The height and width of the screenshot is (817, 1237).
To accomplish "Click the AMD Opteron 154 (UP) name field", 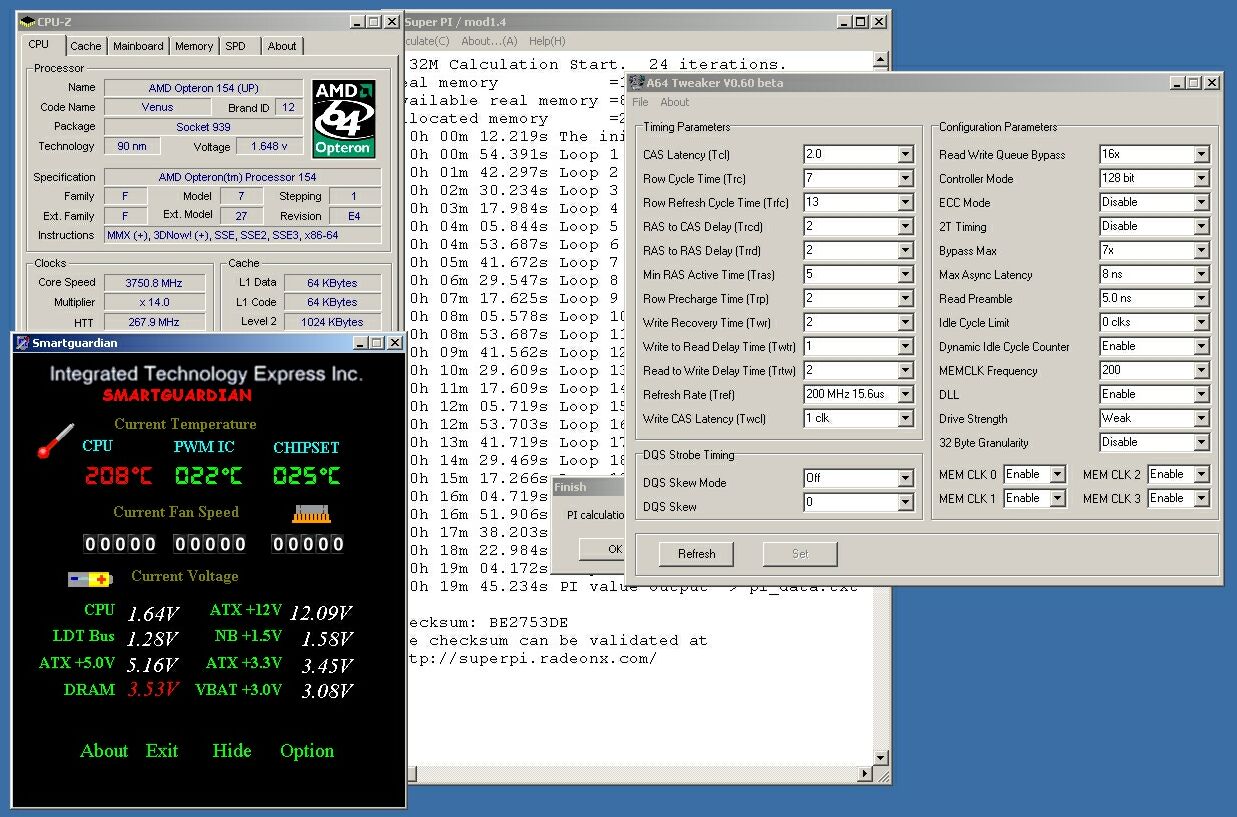I will coord(203,88).
